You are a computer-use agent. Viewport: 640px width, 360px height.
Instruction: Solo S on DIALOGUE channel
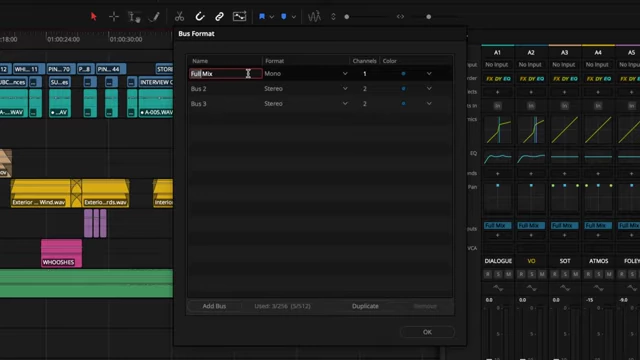(x=498, y=274)
